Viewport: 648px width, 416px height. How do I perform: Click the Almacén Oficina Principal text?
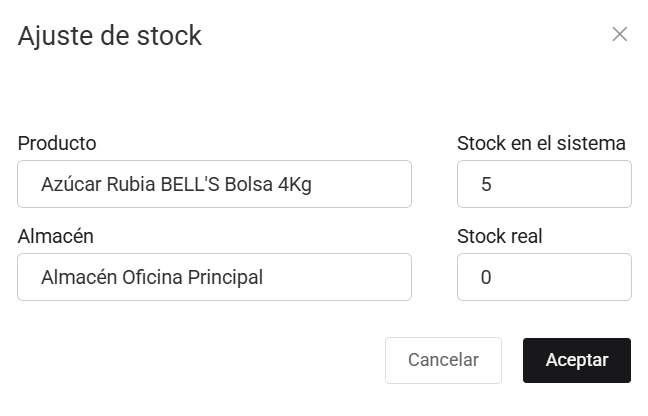click(x=152, y=278)
